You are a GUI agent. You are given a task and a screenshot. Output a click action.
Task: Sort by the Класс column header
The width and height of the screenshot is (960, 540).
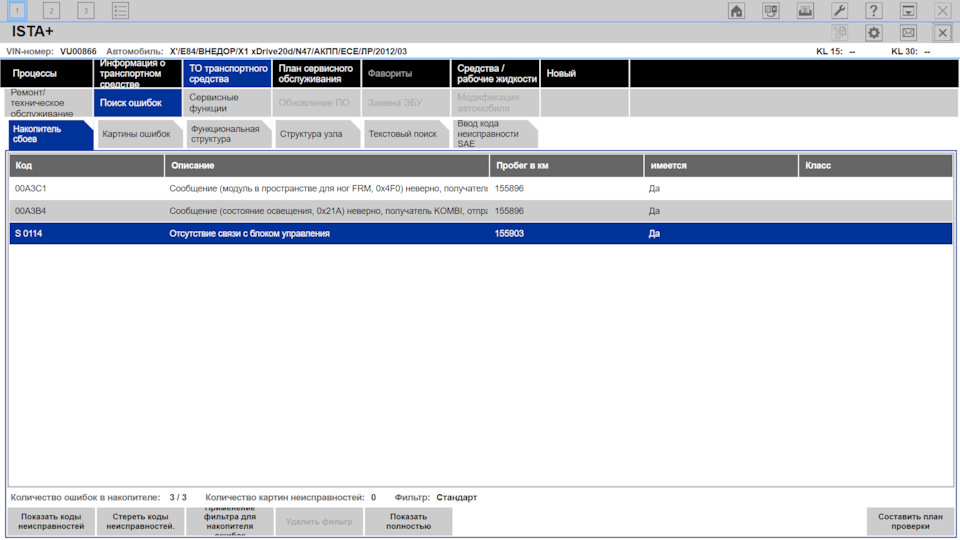point(876,165)
